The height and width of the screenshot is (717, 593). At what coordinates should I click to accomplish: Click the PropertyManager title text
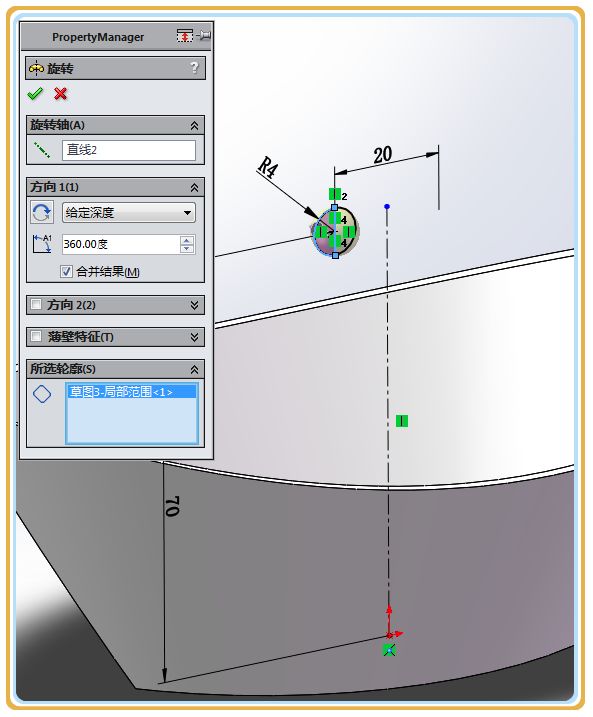[x=98, y=37]
